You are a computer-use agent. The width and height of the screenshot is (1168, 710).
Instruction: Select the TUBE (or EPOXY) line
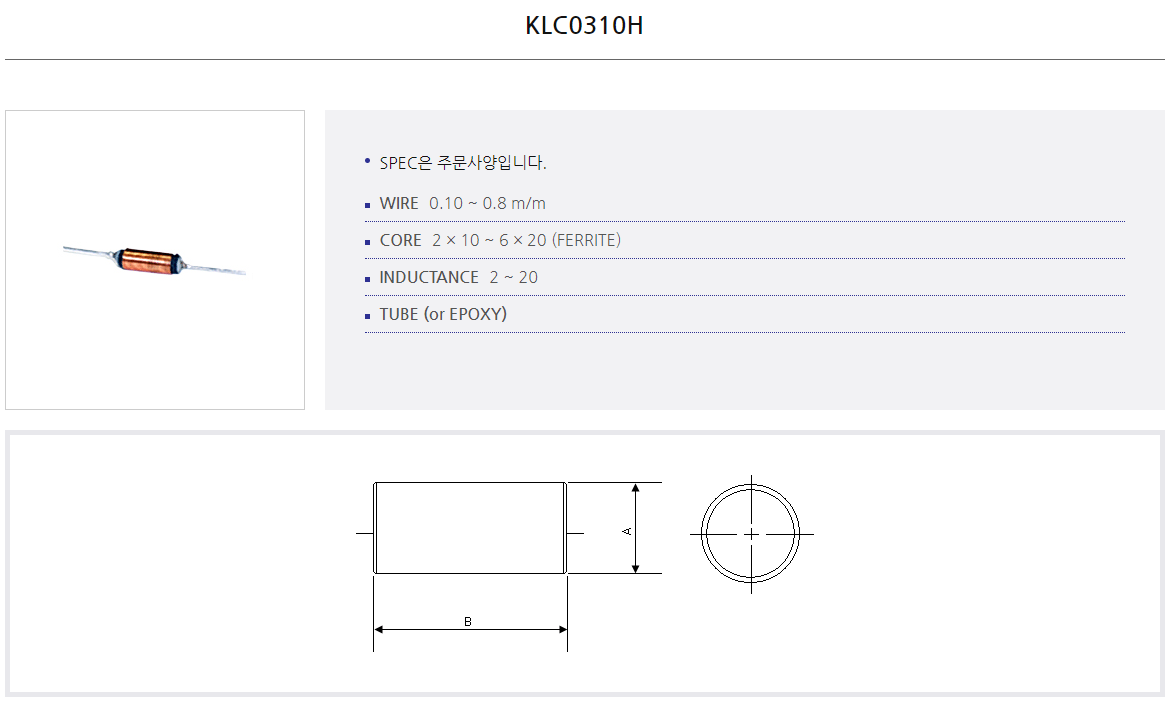coord(443,314)
